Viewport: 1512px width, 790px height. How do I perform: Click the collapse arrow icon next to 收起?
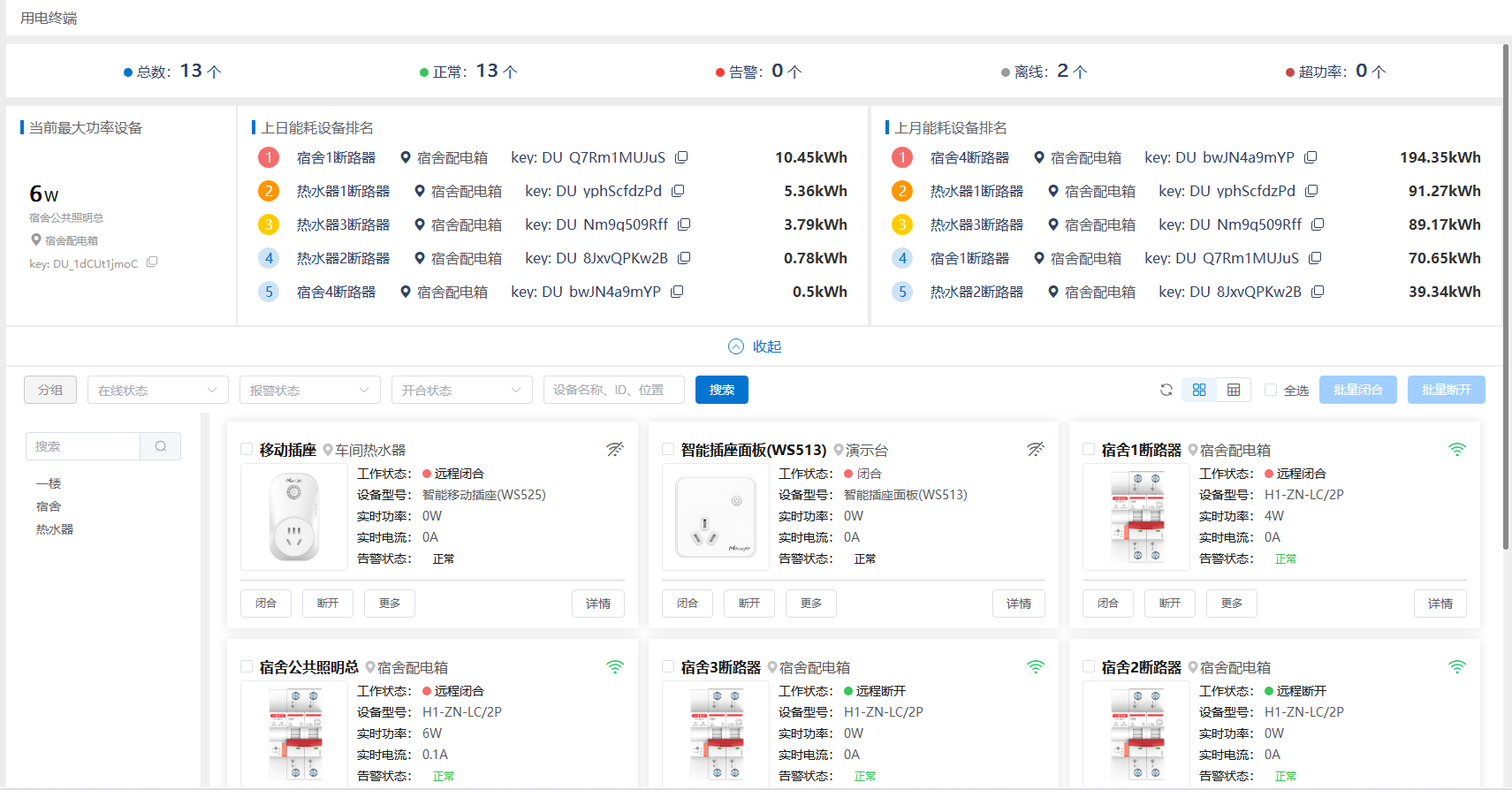pos(735,346)
